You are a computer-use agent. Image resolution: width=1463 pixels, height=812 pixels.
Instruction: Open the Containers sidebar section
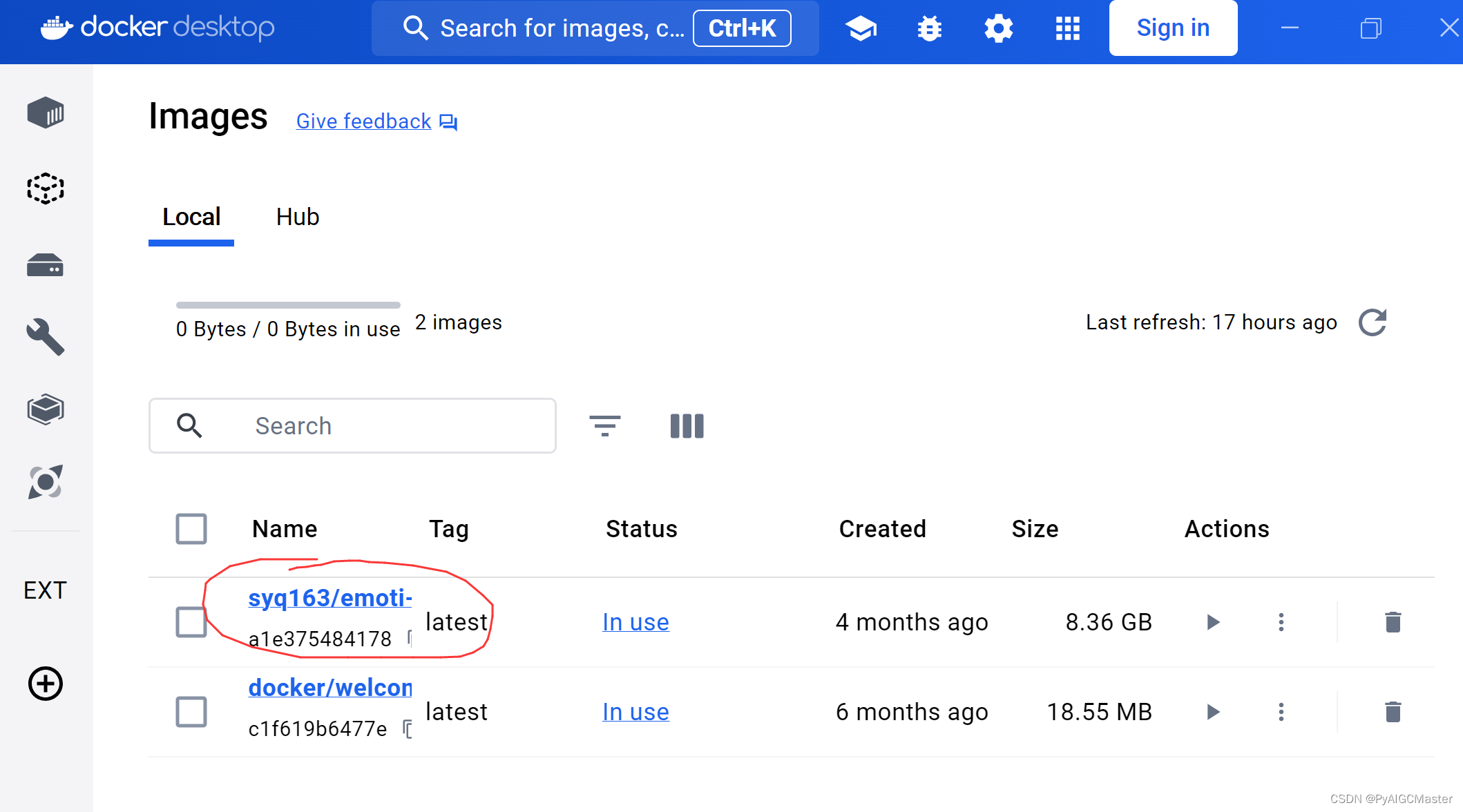pyautogui.click(x=46, y=113)
